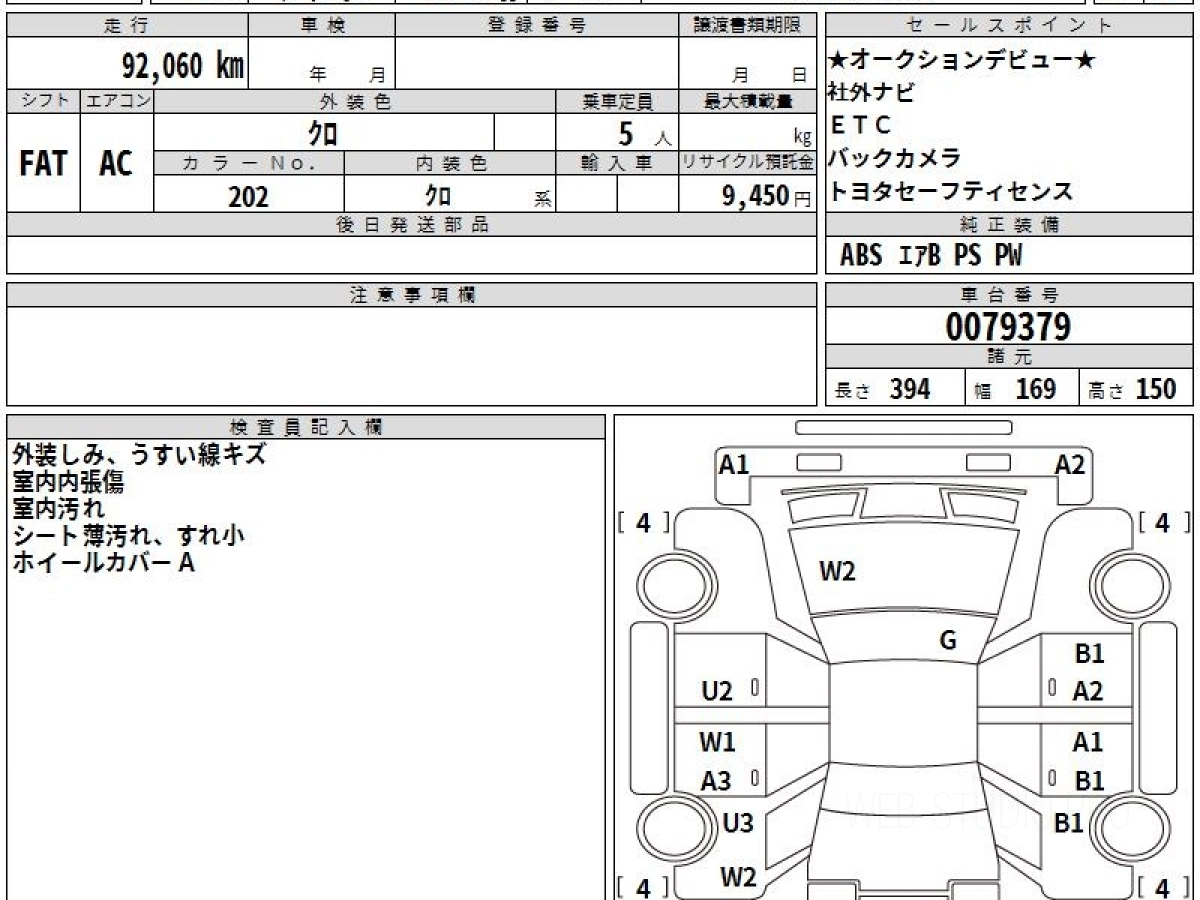Click the FAT shift type cell
Screen dimensions: 1200x900
43,163
